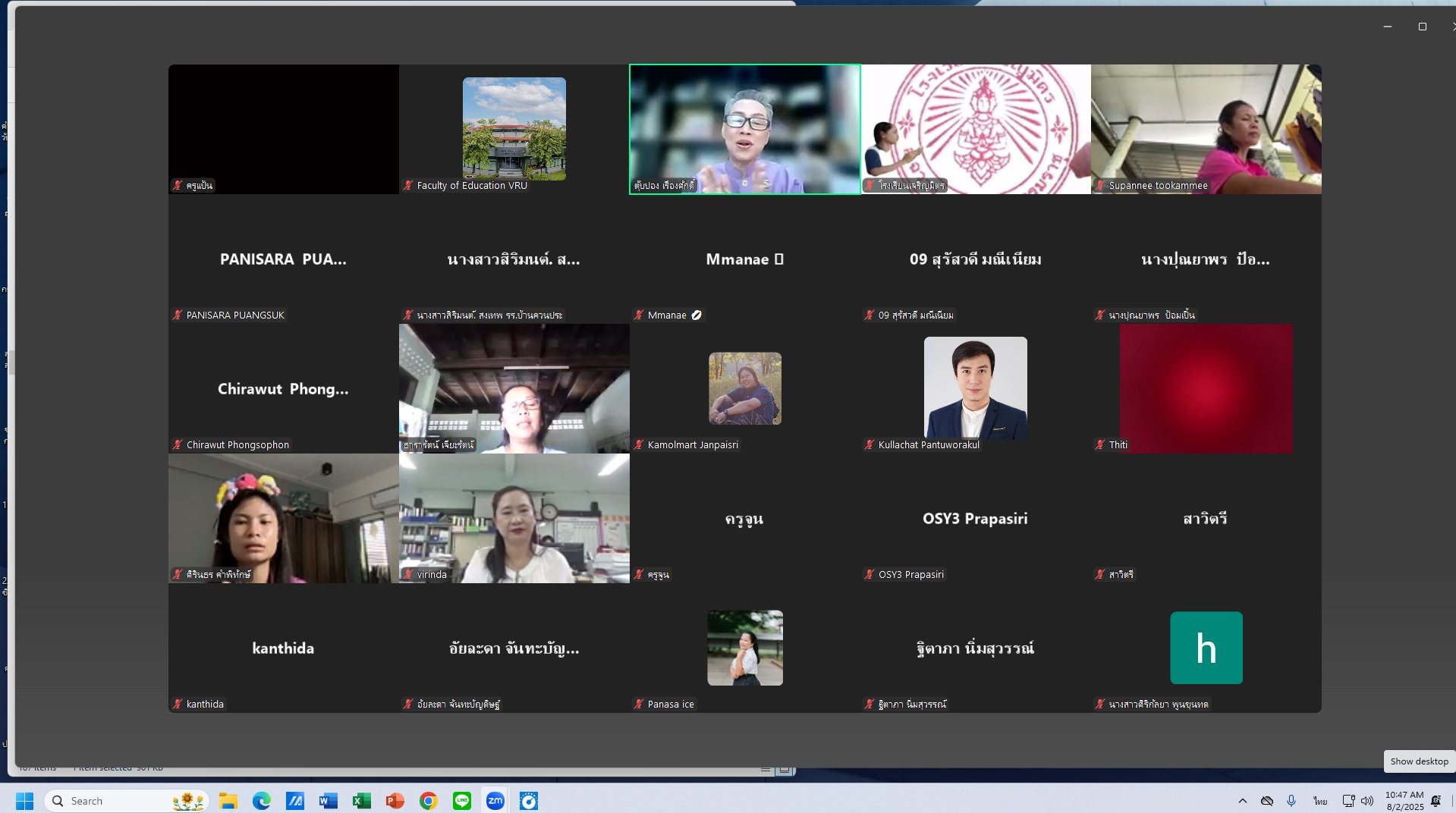The width and height of the screenshot is (1456, 813).
Task: Click the muted mic icon for Thiti
Action: pyautogui.click(x=1100, y=445)
